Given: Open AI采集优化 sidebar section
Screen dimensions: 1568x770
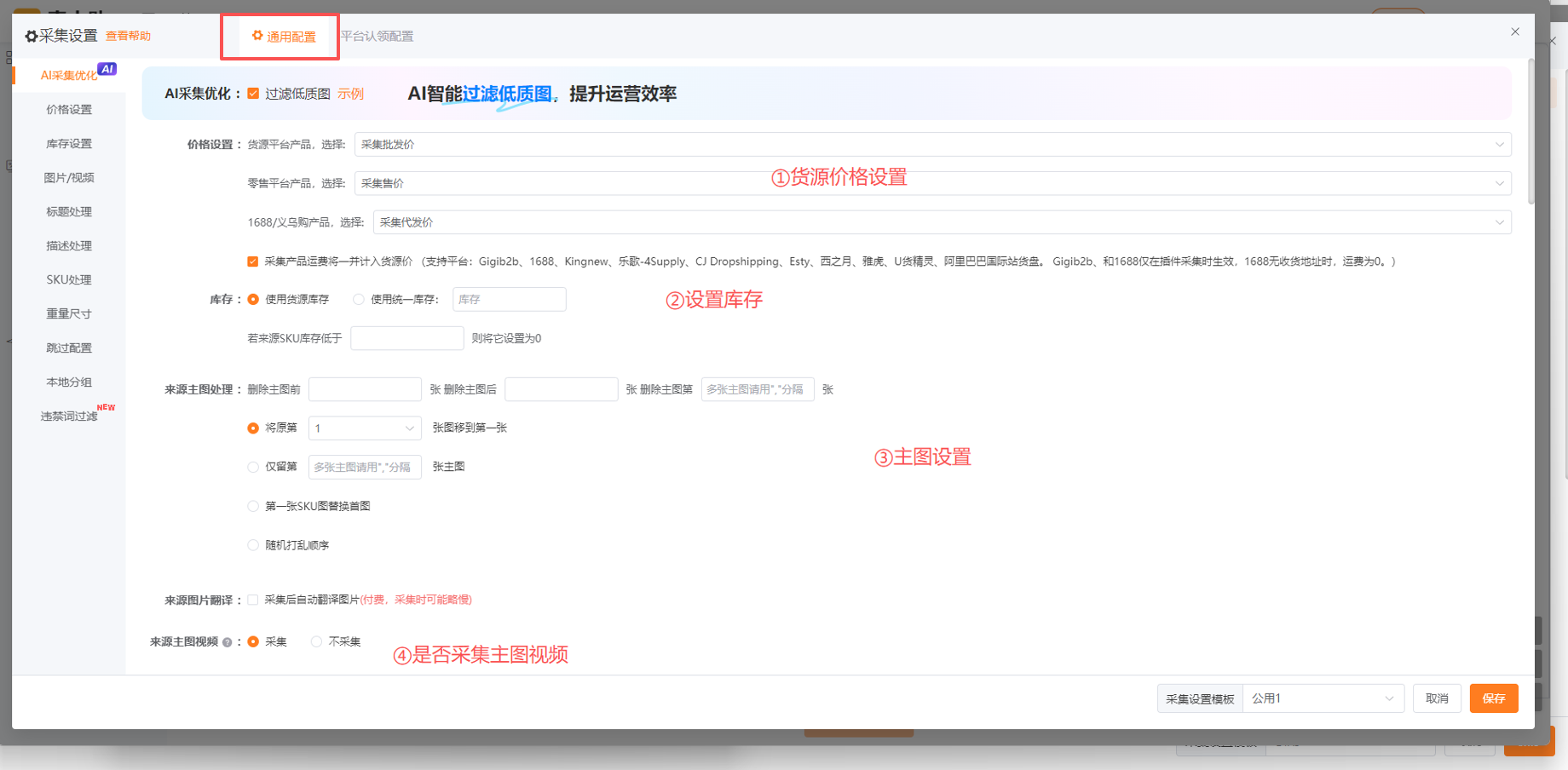Looking at the screenshot, I should (69, 75).
